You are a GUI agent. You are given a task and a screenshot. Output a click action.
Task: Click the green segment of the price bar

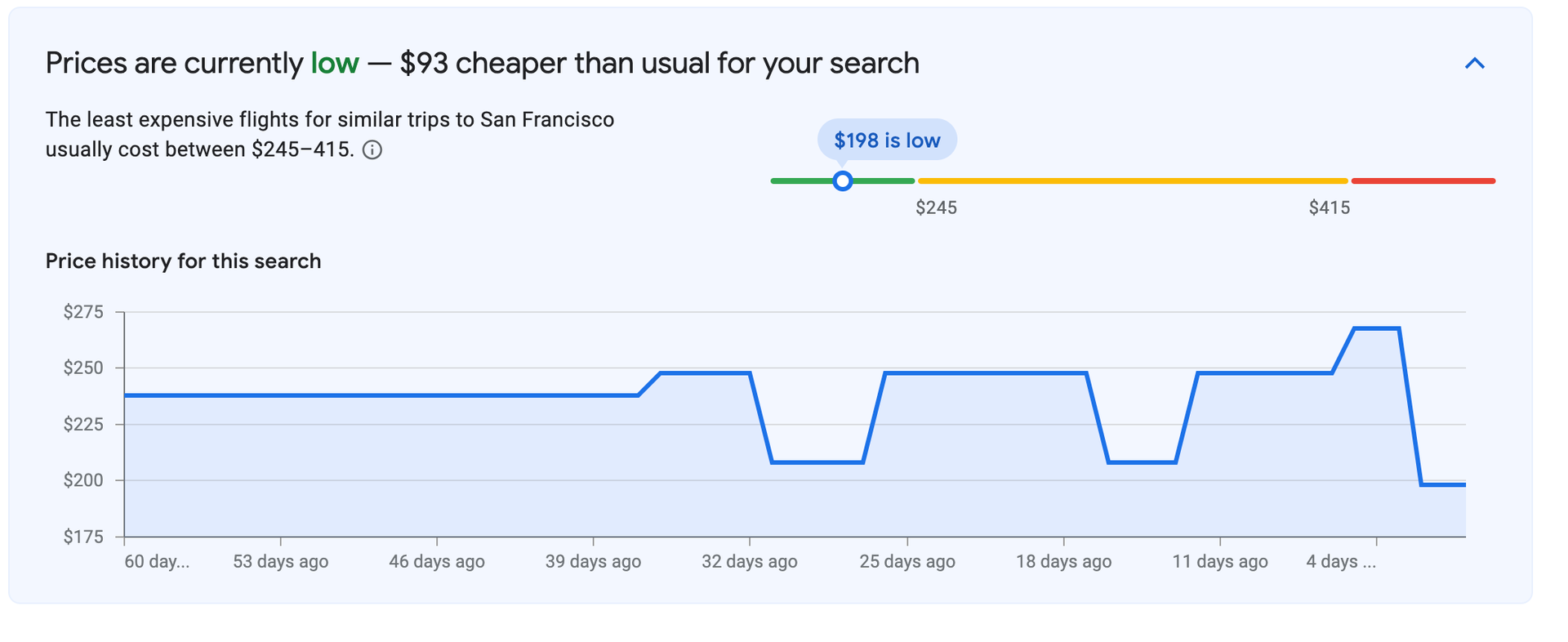click(804, 181)
